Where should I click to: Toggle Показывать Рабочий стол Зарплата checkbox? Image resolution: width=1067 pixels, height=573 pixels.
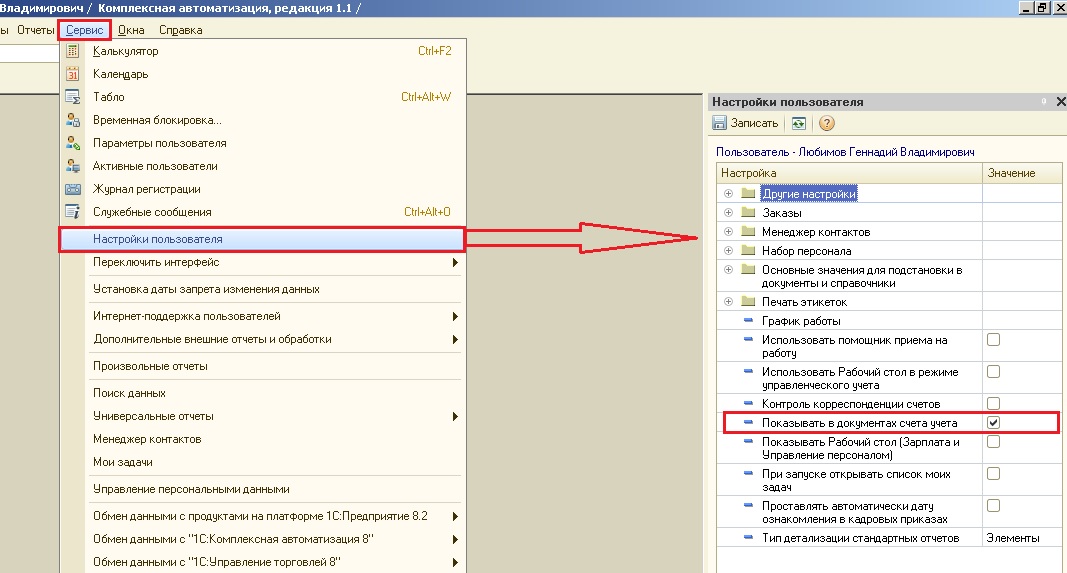point(994,442)
